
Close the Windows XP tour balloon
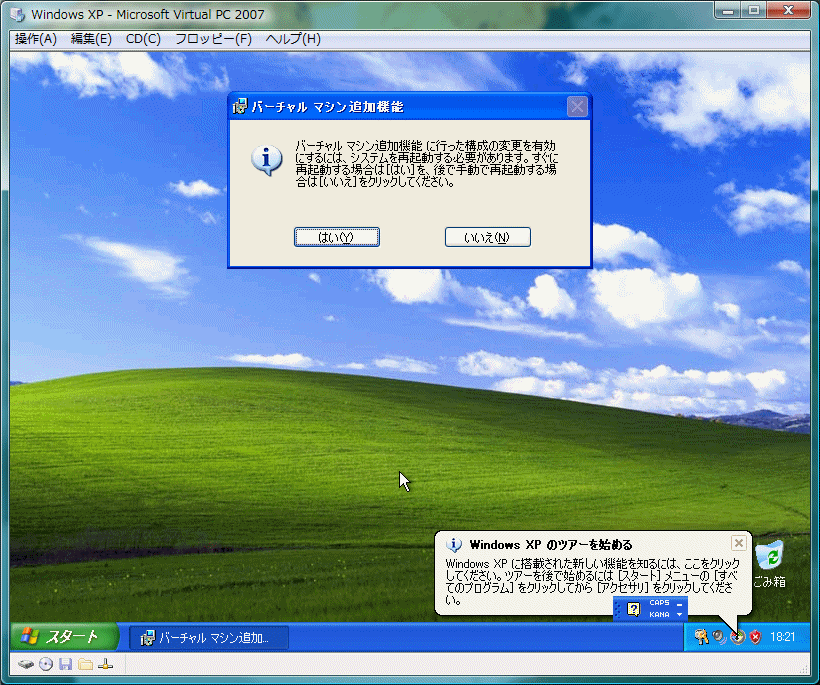tap(738, 543)
